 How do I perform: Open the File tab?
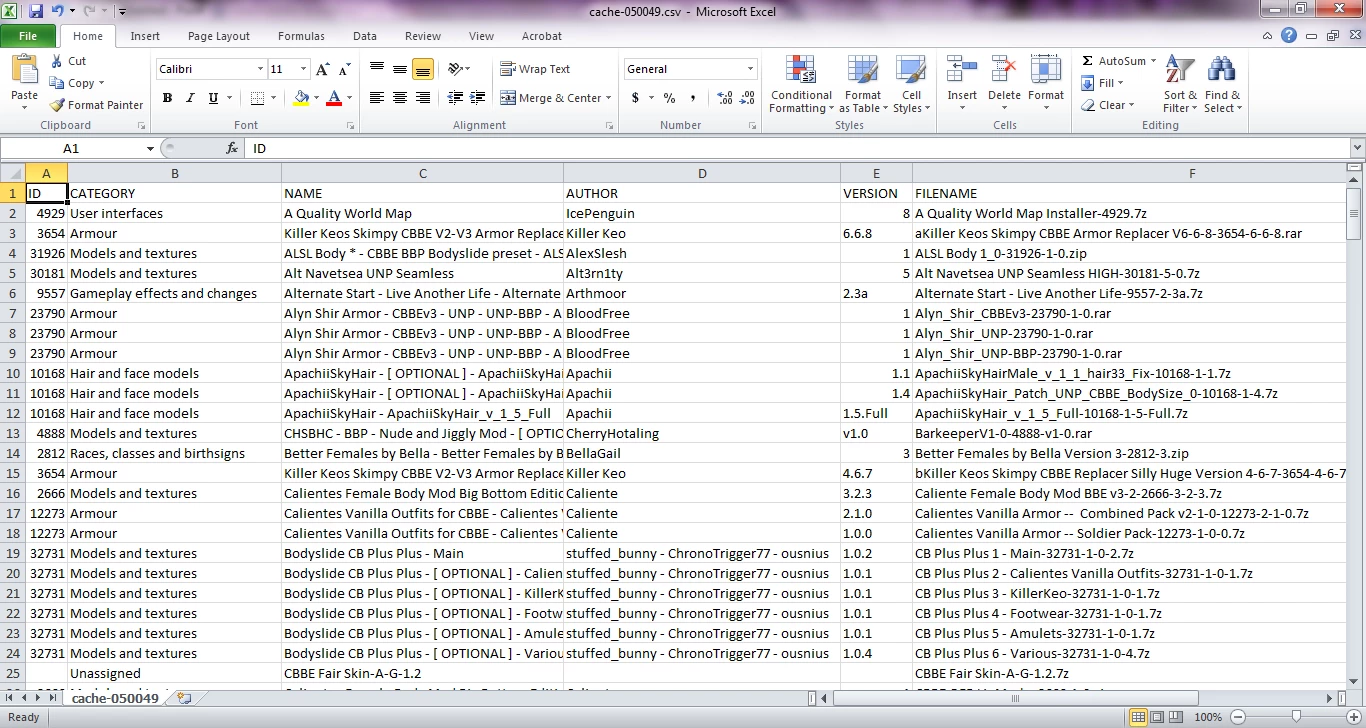[x=28, y=36]
